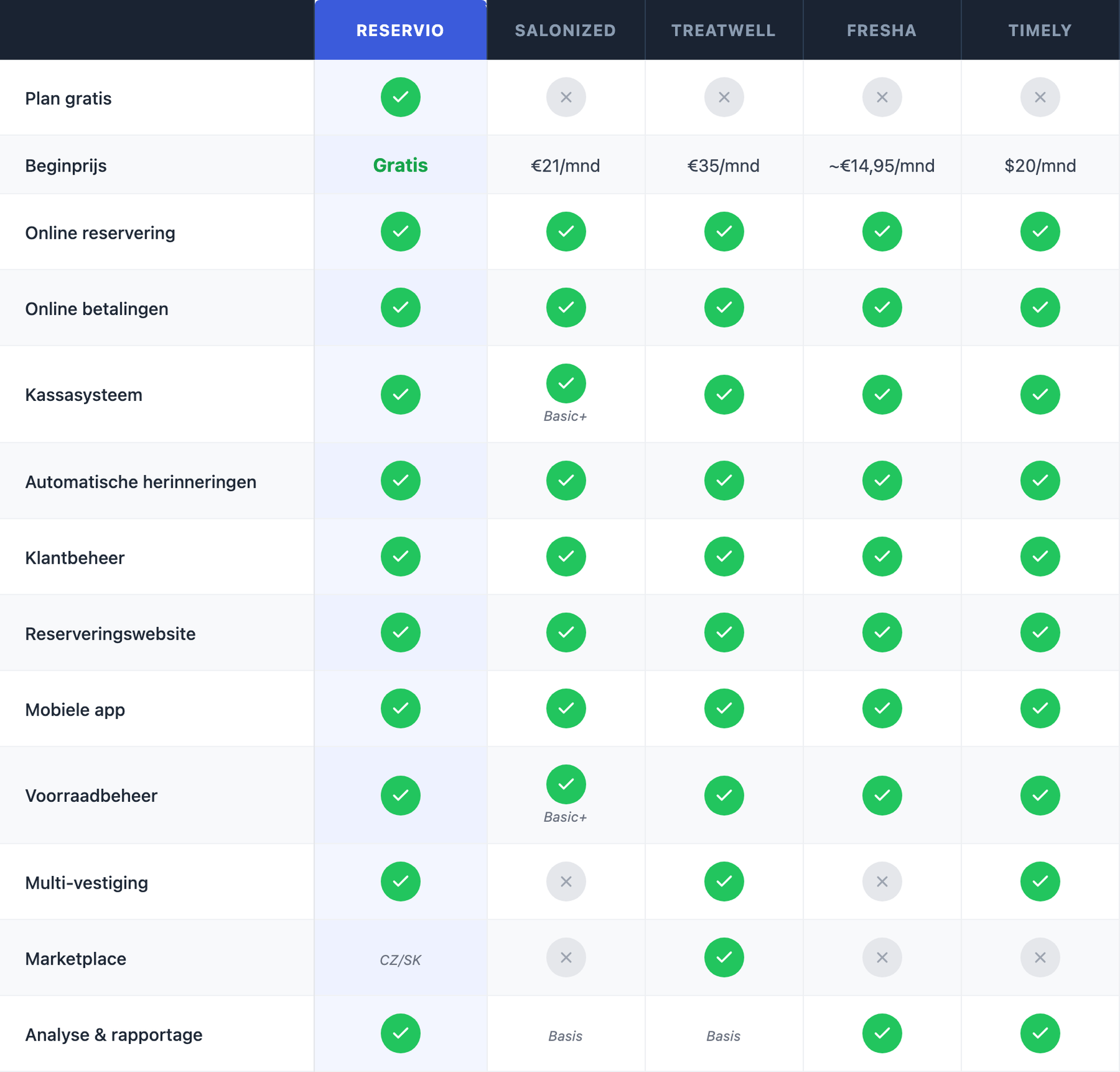Click Fresha's check for Online betalingen
Screen dimensions: 1120x1072
[882, 307]
